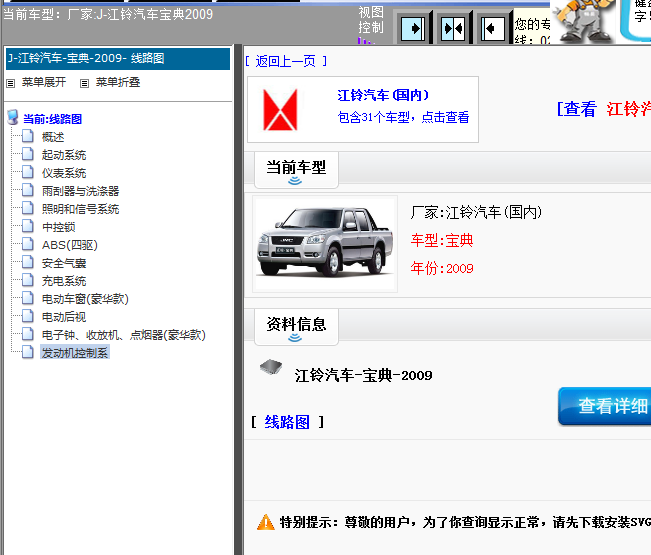The image size is (651, 555).
Task: Click the page icon next to 电动后视
Action: 28,316
